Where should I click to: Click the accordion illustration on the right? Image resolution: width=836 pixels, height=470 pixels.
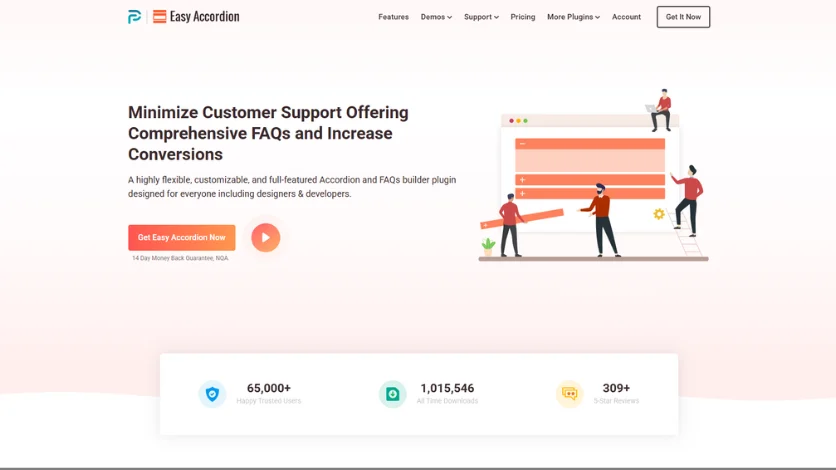pyautogui.click(x=593, y=175)
